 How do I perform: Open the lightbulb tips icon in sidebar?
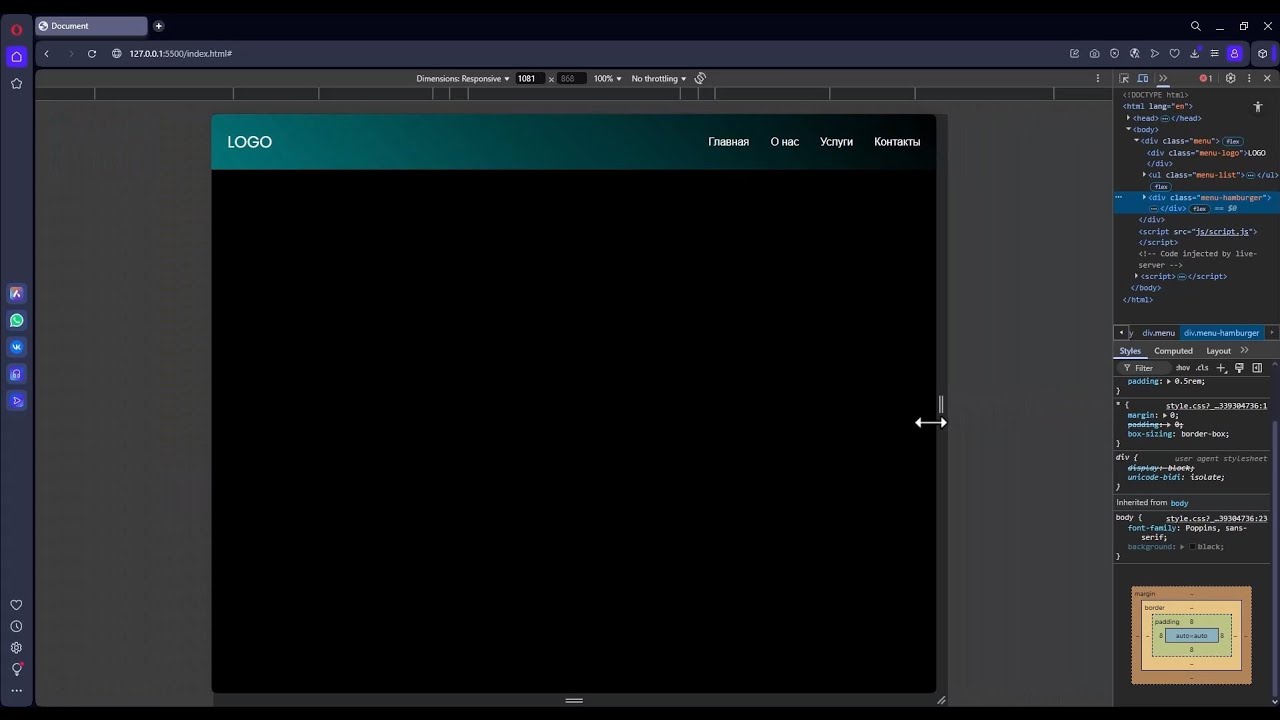16,669
